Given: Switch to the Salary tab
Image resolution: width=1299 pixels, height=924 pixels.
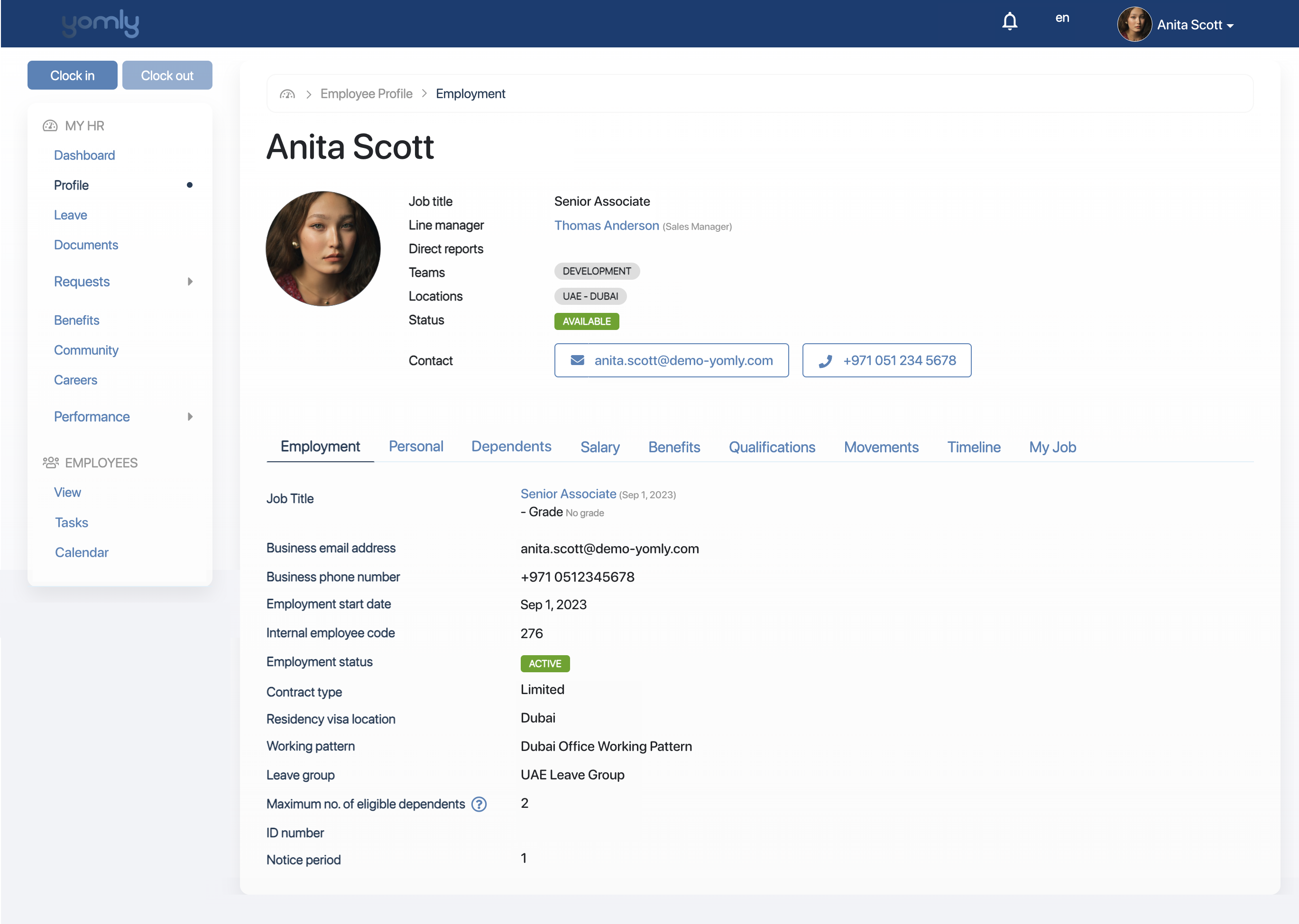Looking at the screenshot, I should pyautogui.click(x=600, y=447).
